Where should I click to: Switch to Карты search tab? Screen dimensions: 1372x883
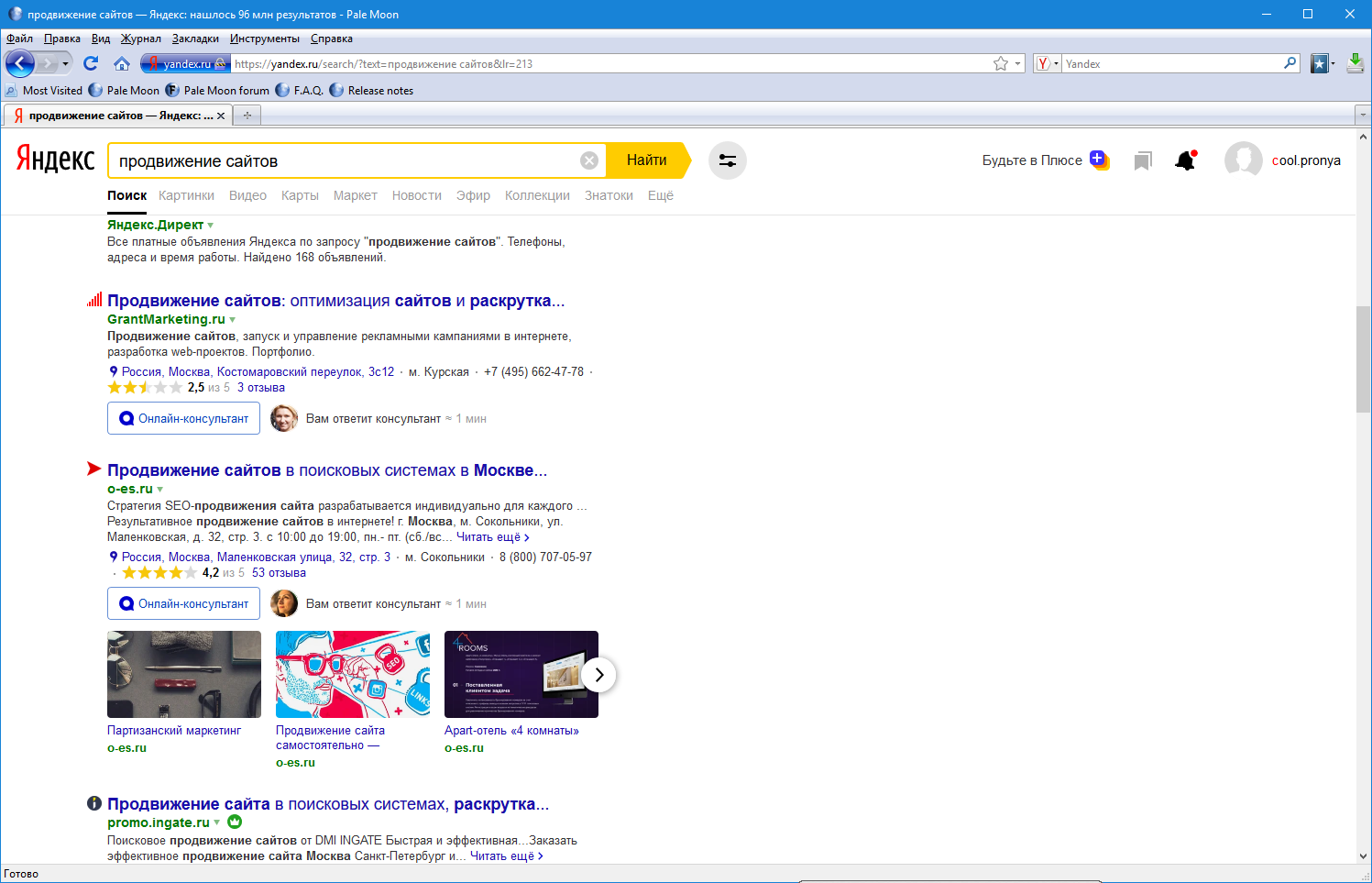[x=300, y=195]
